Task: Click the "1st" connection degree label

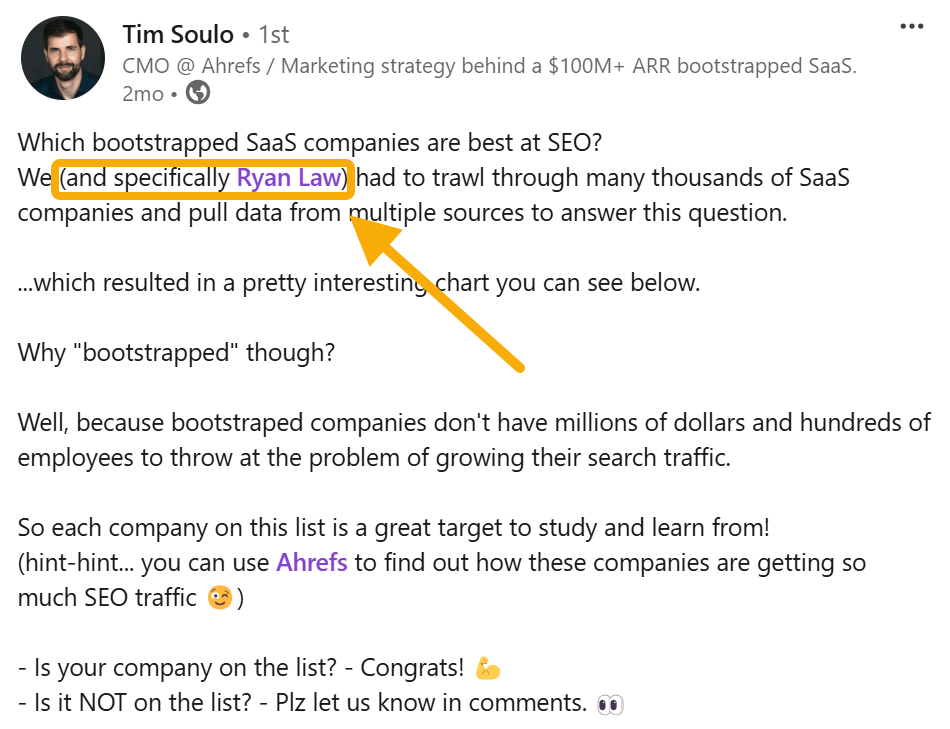Action: pos(273,35)
